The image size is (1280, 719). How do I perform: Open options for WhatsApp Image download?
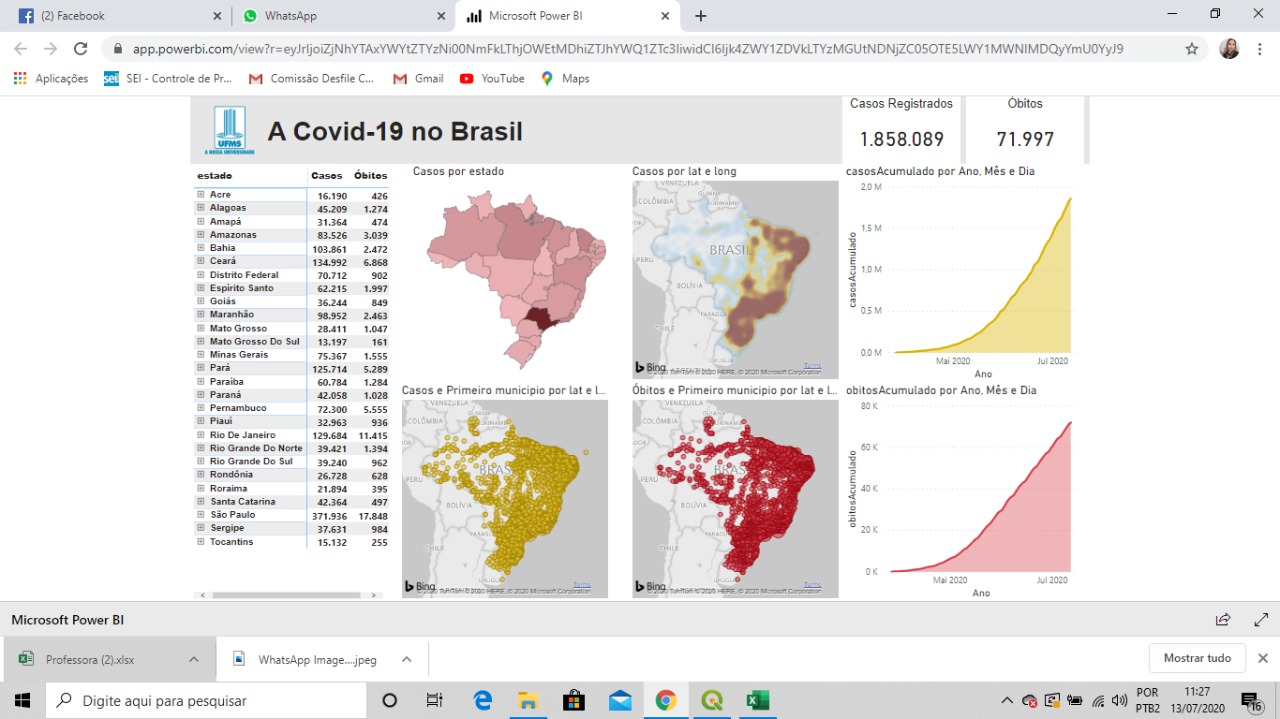(406, 659)
